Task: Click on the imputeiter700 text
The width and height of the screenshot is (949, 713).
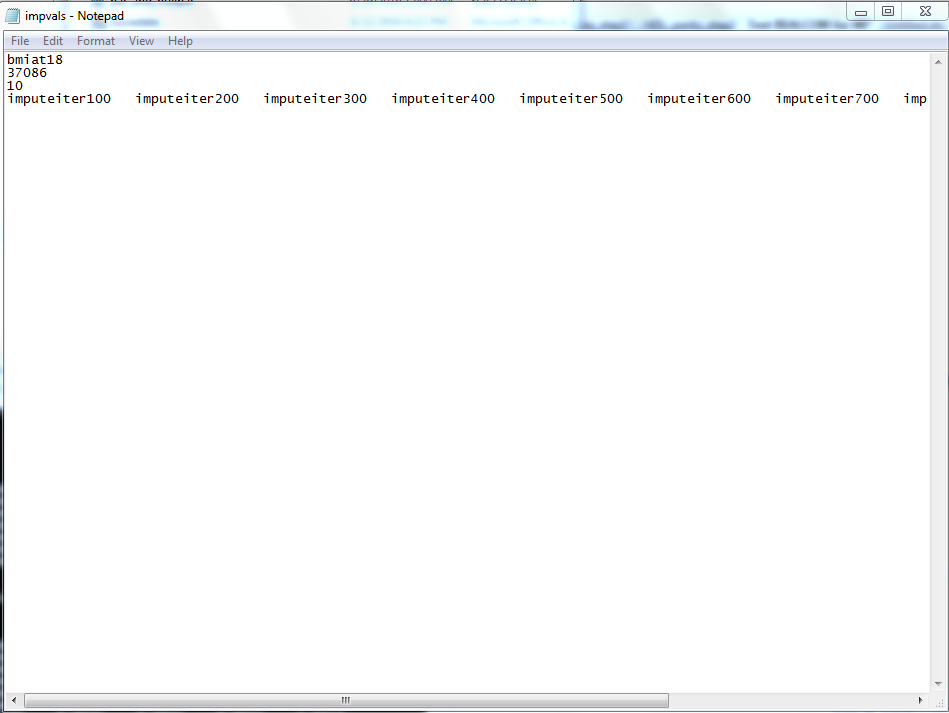Action: coord(827,99)
